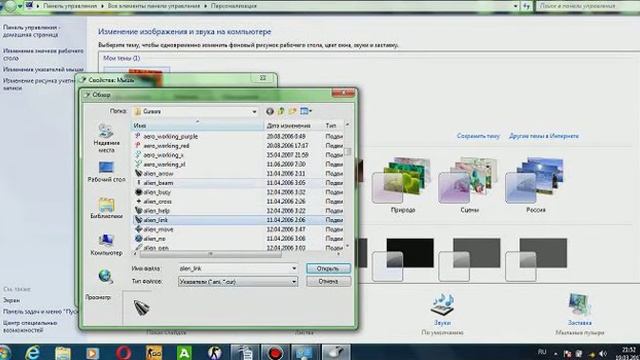Open Change desktop icons link

click(x=43, y=55)
